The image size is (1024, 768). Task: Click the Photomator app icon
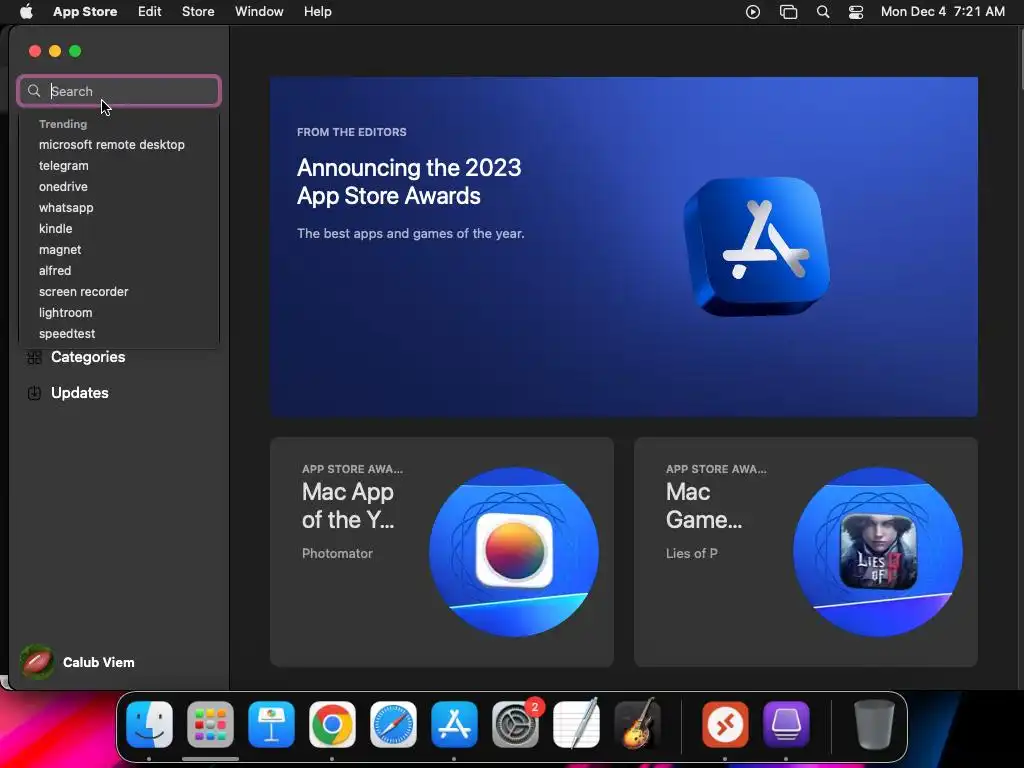tap(514, 551)
